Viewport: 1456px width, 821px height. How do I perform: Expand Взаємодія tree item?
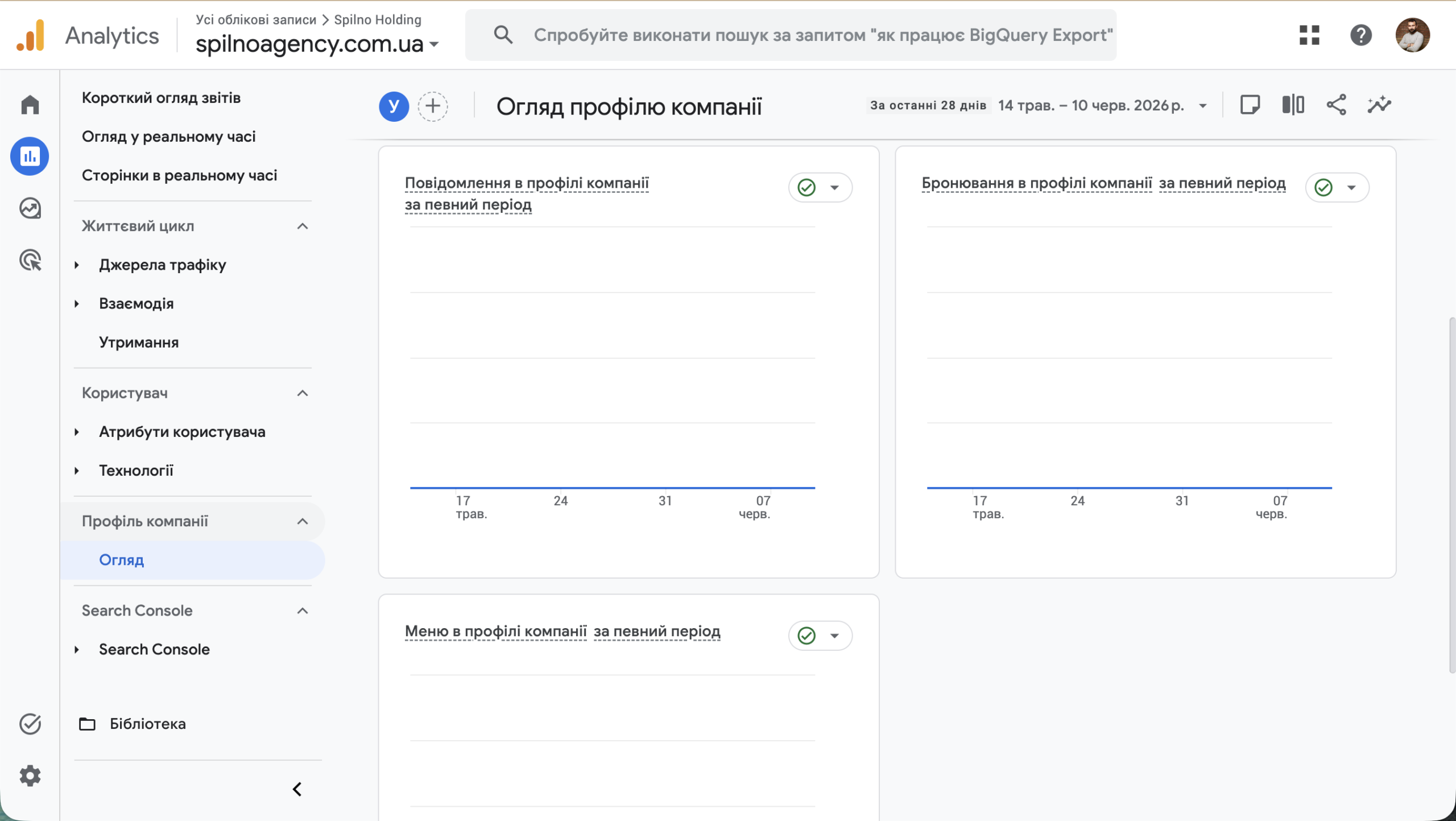[77, 304]
